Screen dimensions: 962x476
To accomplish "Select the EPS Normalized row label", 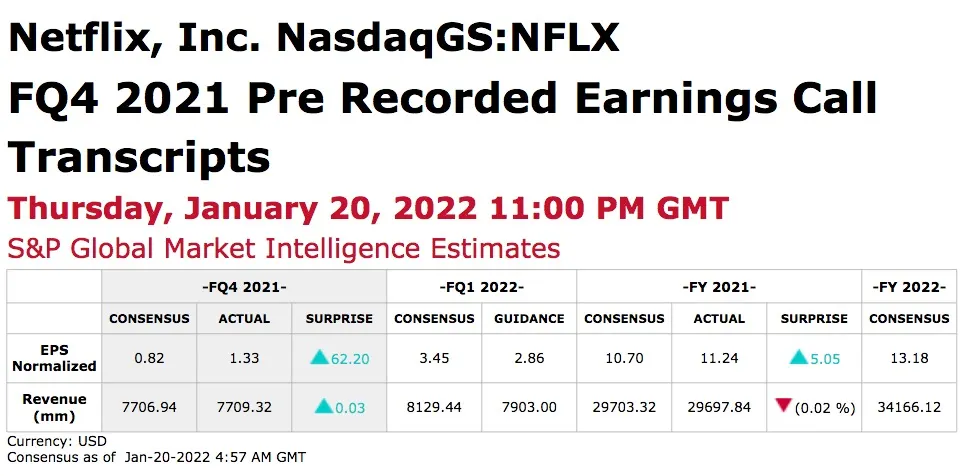I will (x=54, y=358).
